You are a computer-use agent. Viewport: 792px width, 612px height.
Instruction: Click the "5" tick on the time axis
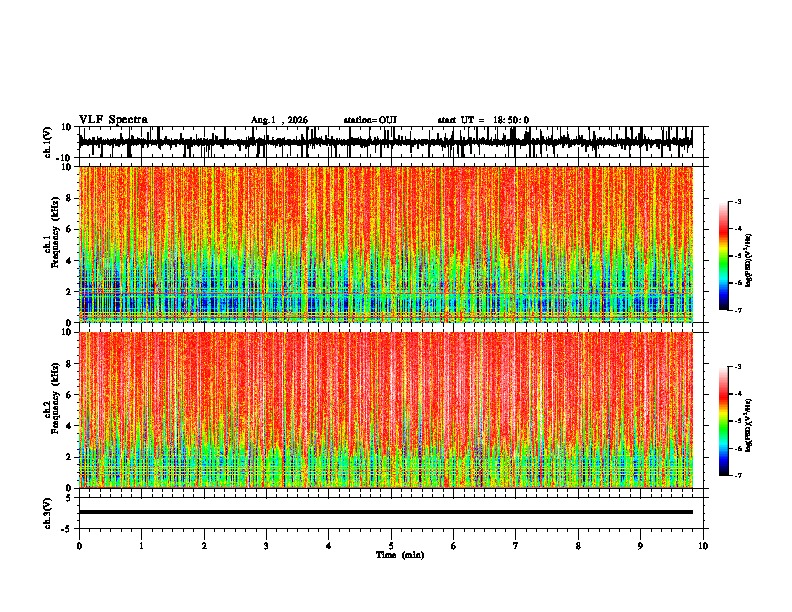point(391,546)
